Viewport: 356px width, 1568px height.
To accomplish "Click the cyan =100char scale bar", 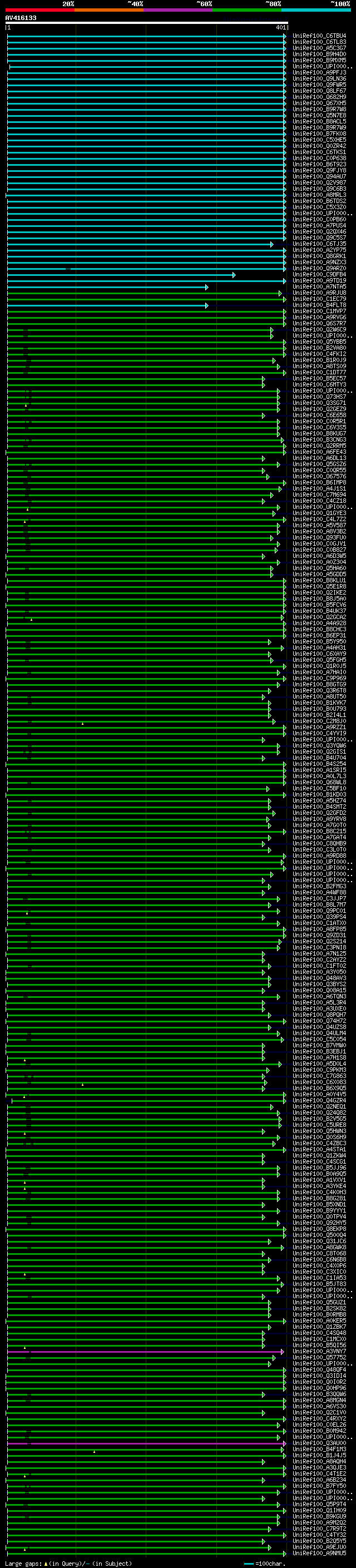I will tap(248, 1564).
